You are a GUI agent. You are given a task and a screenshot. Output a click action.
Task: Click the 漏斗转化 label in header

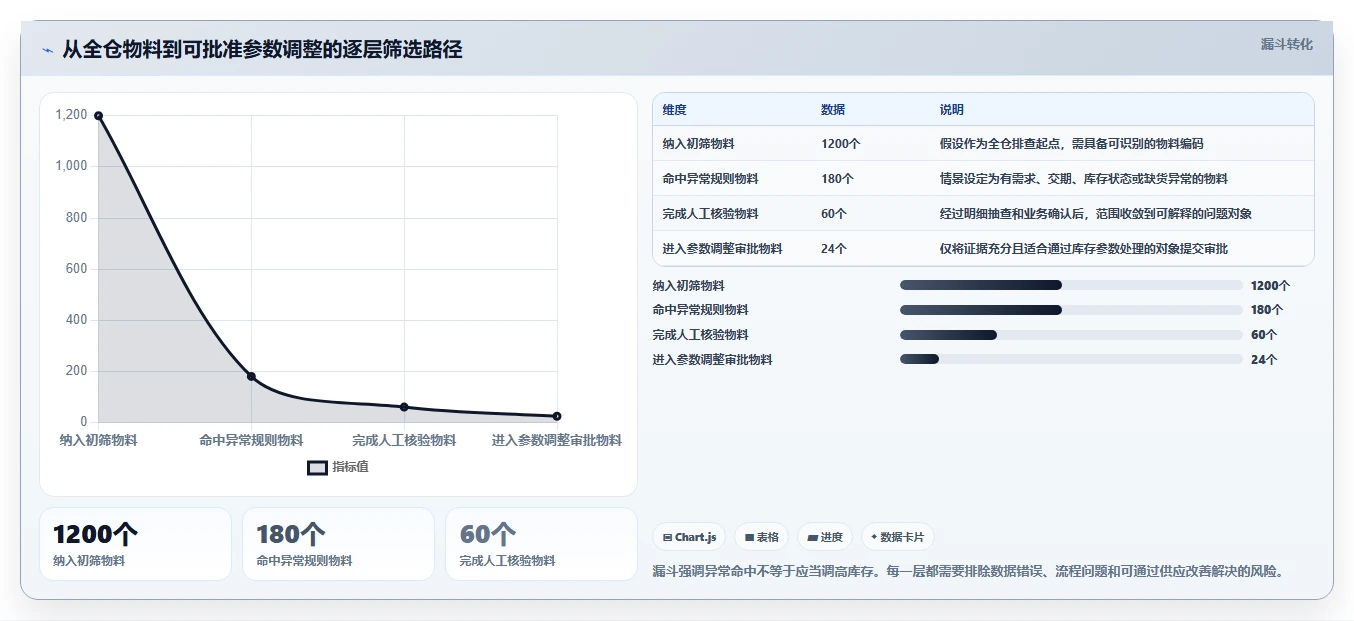pos(1287,44)
